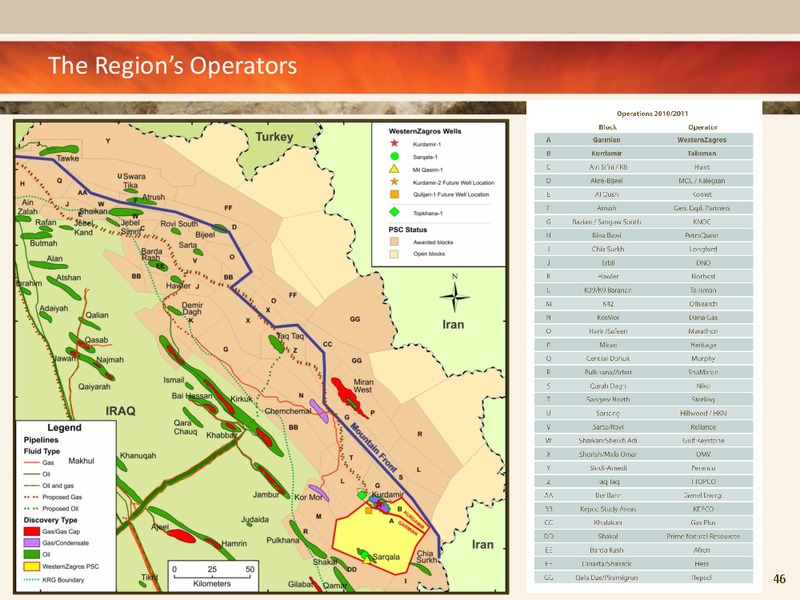Click the 'Dana Gas' operator cell
The height and width of the screenshot is (600, 800).
tap(702, 317)
